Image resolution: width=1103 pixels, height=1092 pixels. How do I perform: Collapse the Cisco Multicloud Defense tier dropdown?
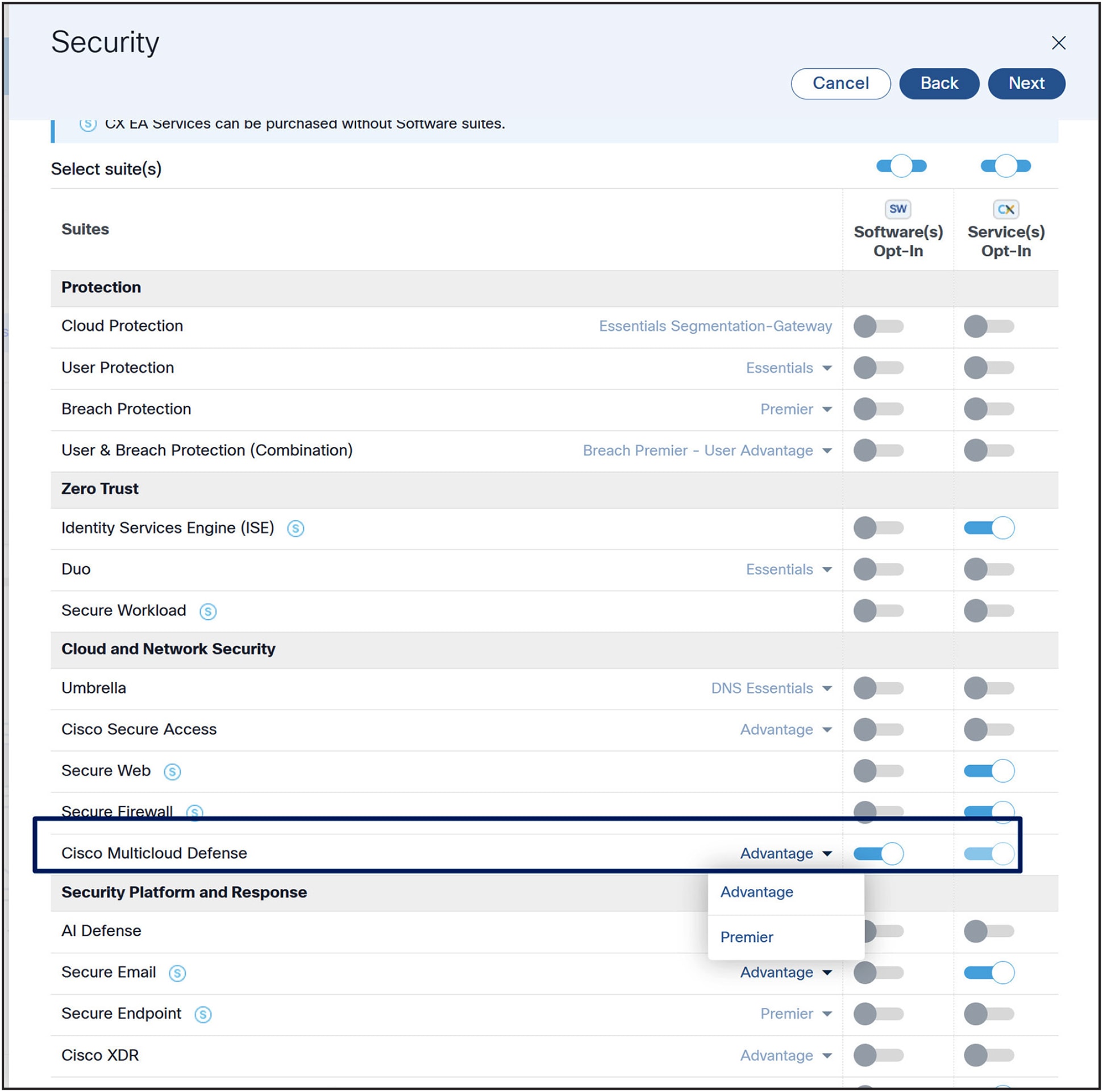785,854
